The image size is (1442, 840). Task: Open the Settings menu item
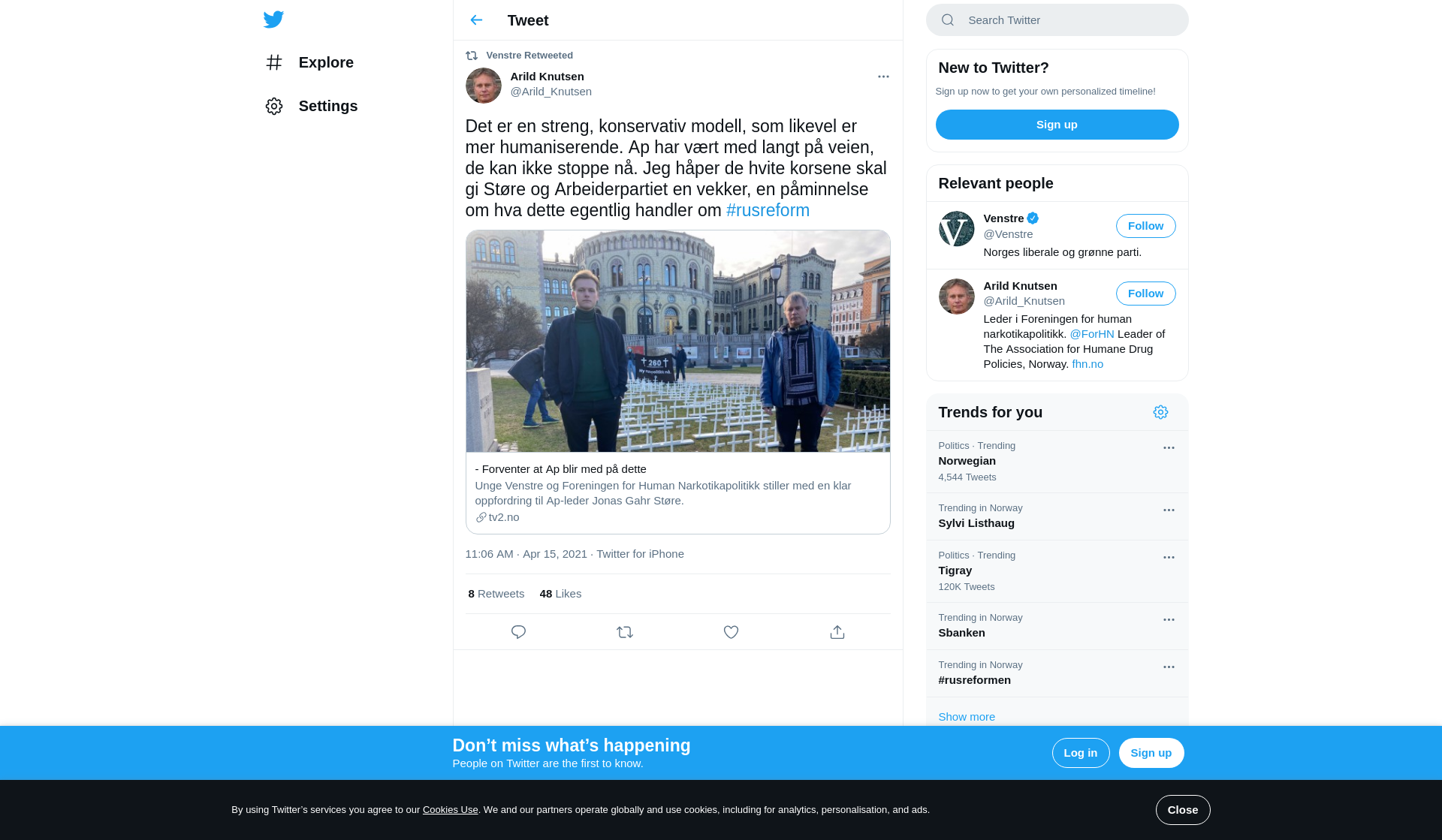[312, 106]
